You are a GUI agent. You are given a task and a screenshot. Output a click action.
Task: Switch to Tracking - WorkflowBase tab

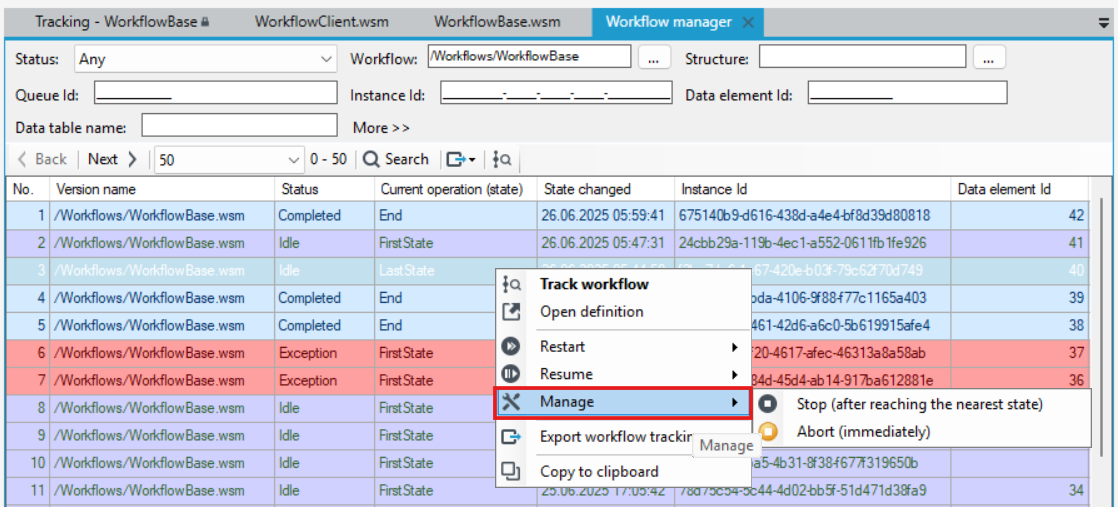point(122,21)
